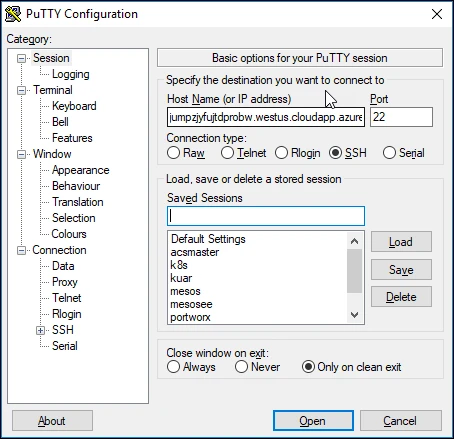Open the SSH category in tree
Image resolution: width=454 pixels, height=439 pixels.
63,330
